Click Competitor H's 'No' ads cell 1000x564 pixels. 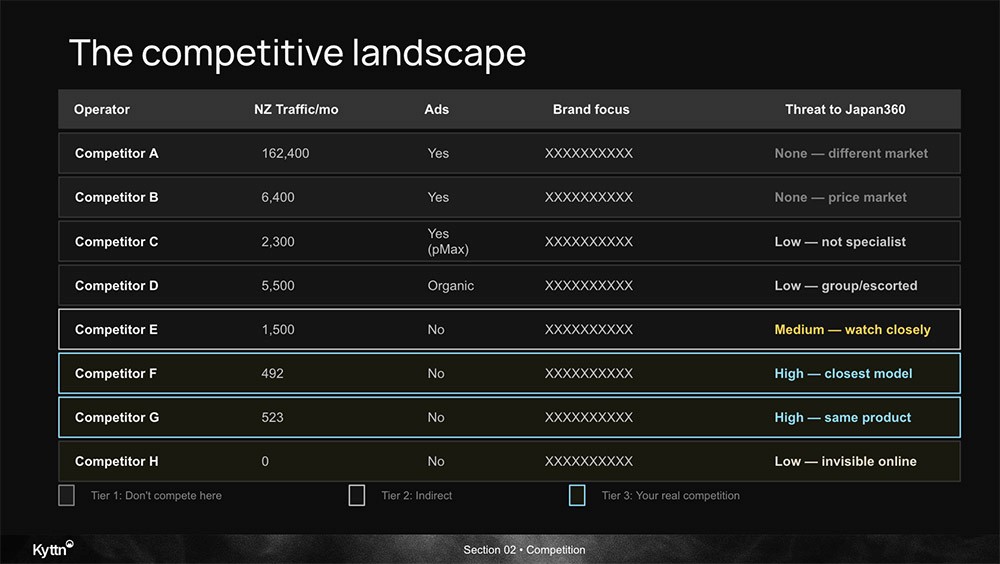[x=436, y=461]
